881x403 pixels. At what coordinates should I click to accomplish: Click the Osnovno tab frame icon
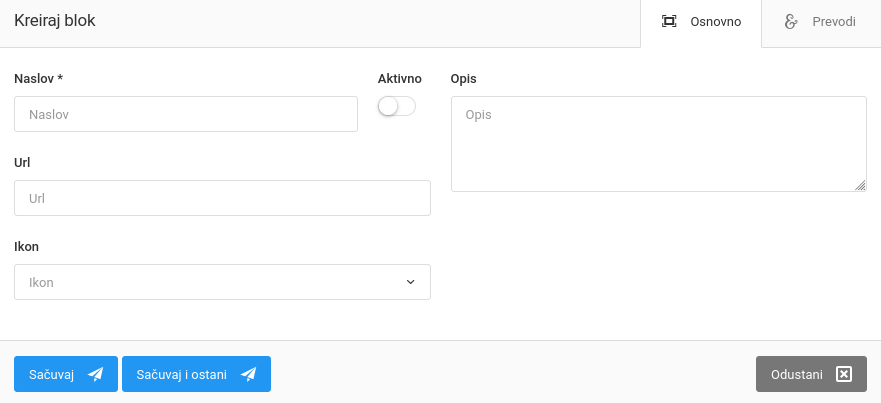coord(669,22)
